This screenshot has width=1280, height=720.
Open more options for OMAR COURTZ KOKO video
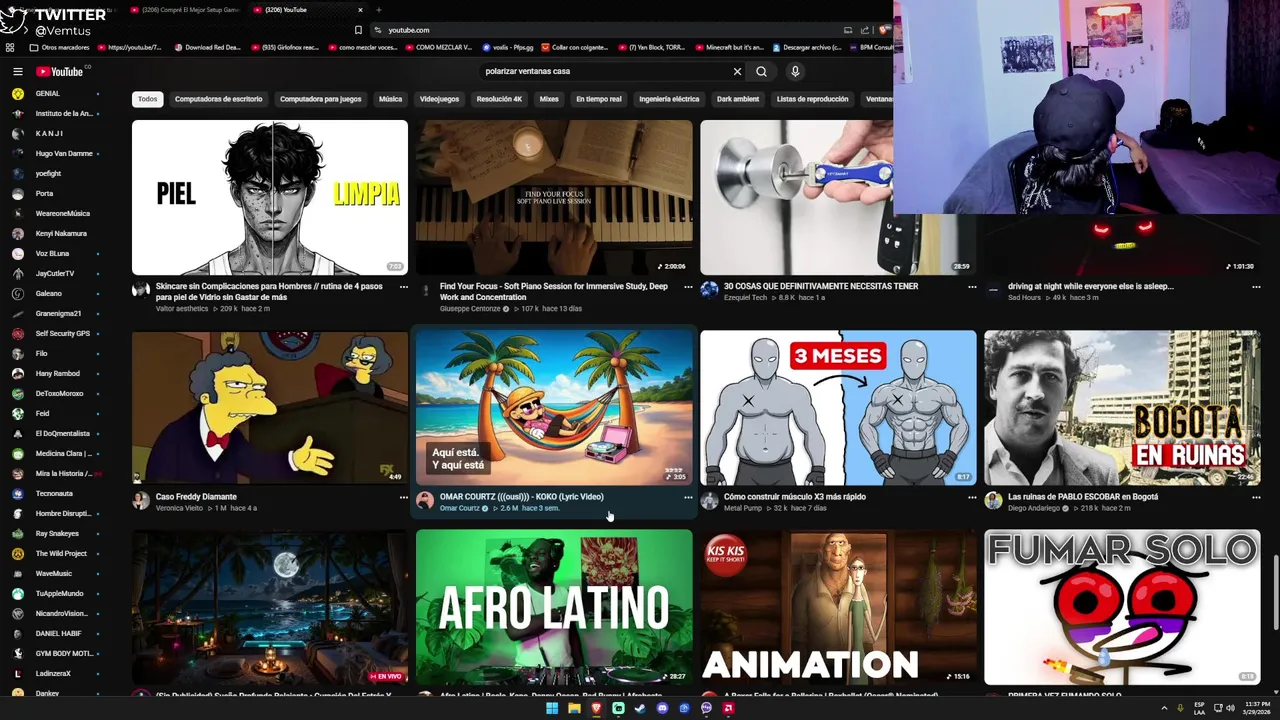click(x=688, y=497)
